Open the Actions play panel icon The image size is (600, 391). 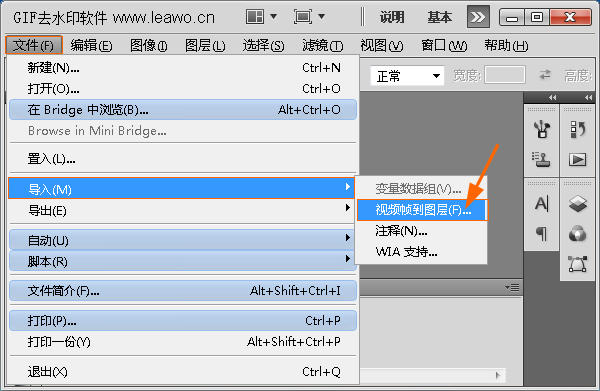(577, 159)
